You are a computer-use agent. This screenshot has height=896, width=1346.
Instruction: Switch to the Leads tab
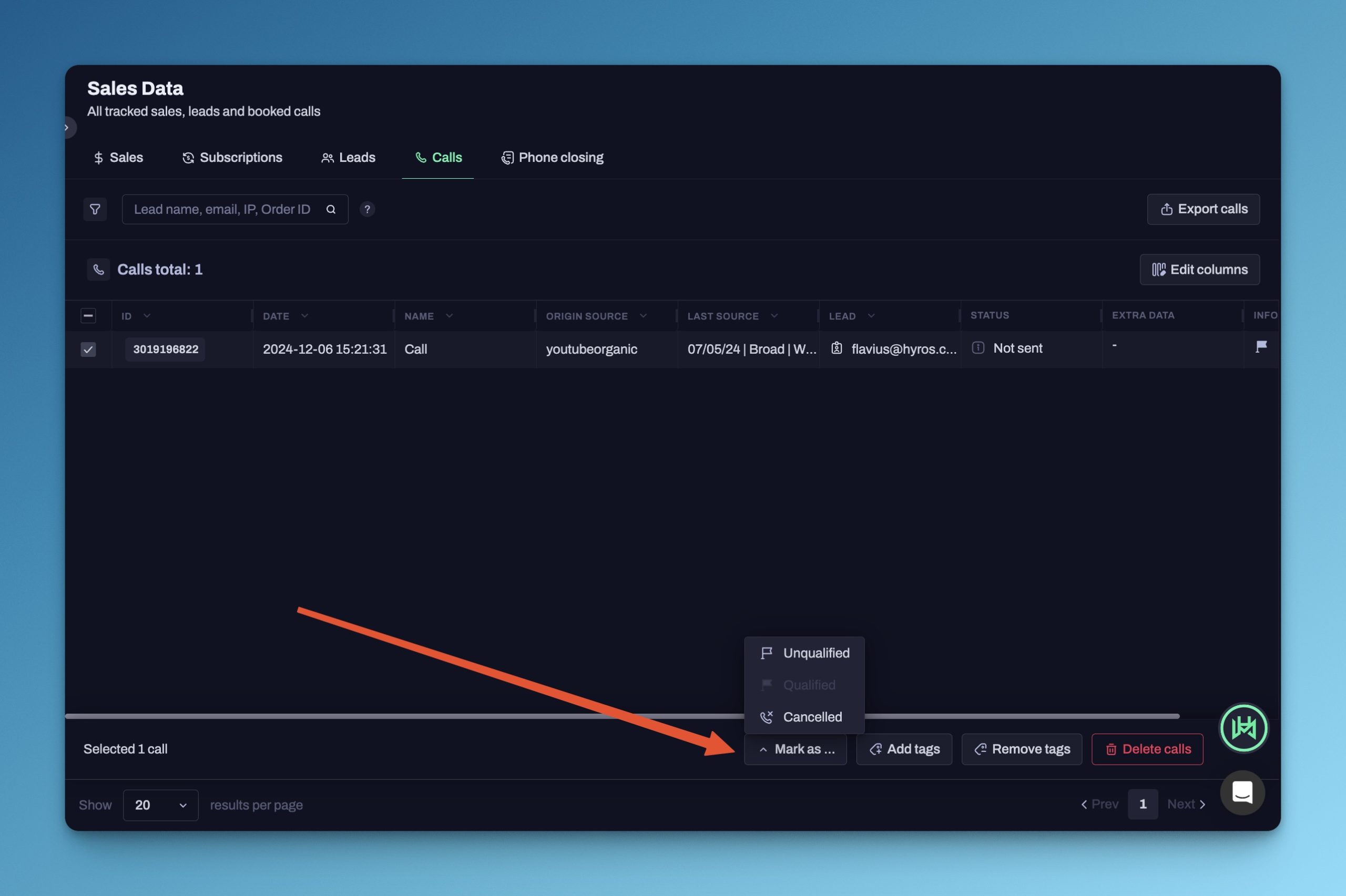348,158
